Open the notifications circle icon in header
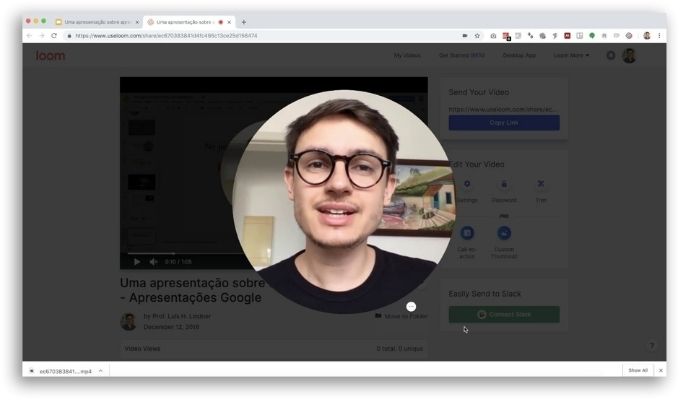700x400 pixels. [x=611, y=55]
